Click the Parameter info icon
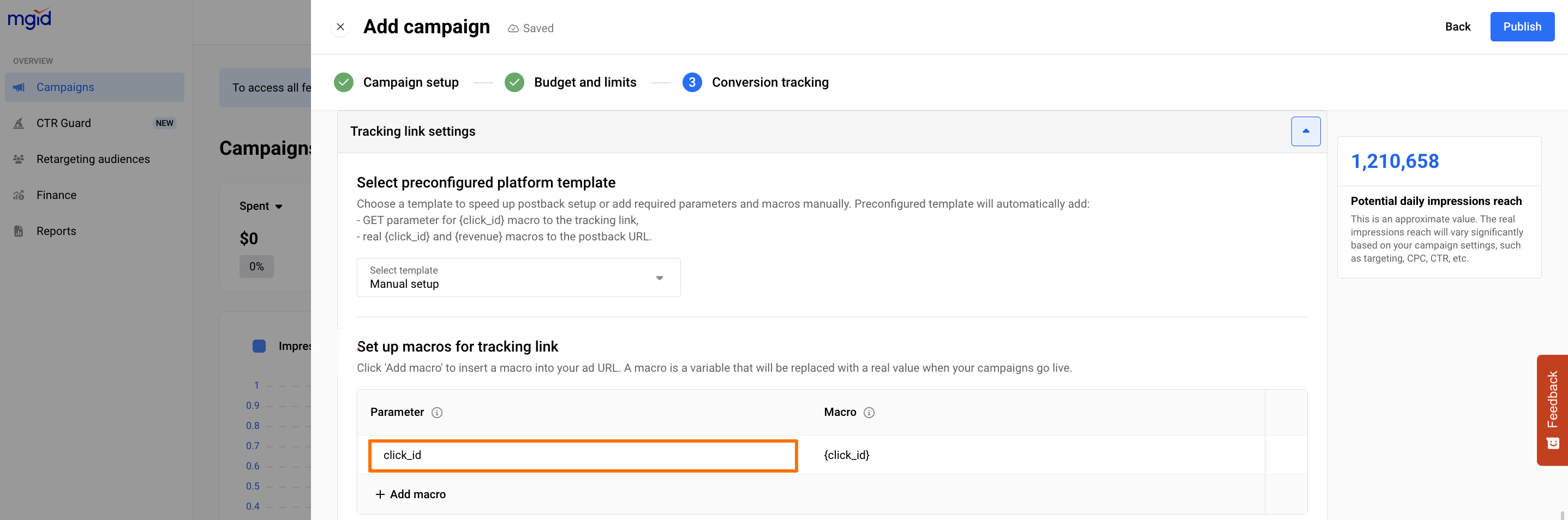 (x=436, y=413)
